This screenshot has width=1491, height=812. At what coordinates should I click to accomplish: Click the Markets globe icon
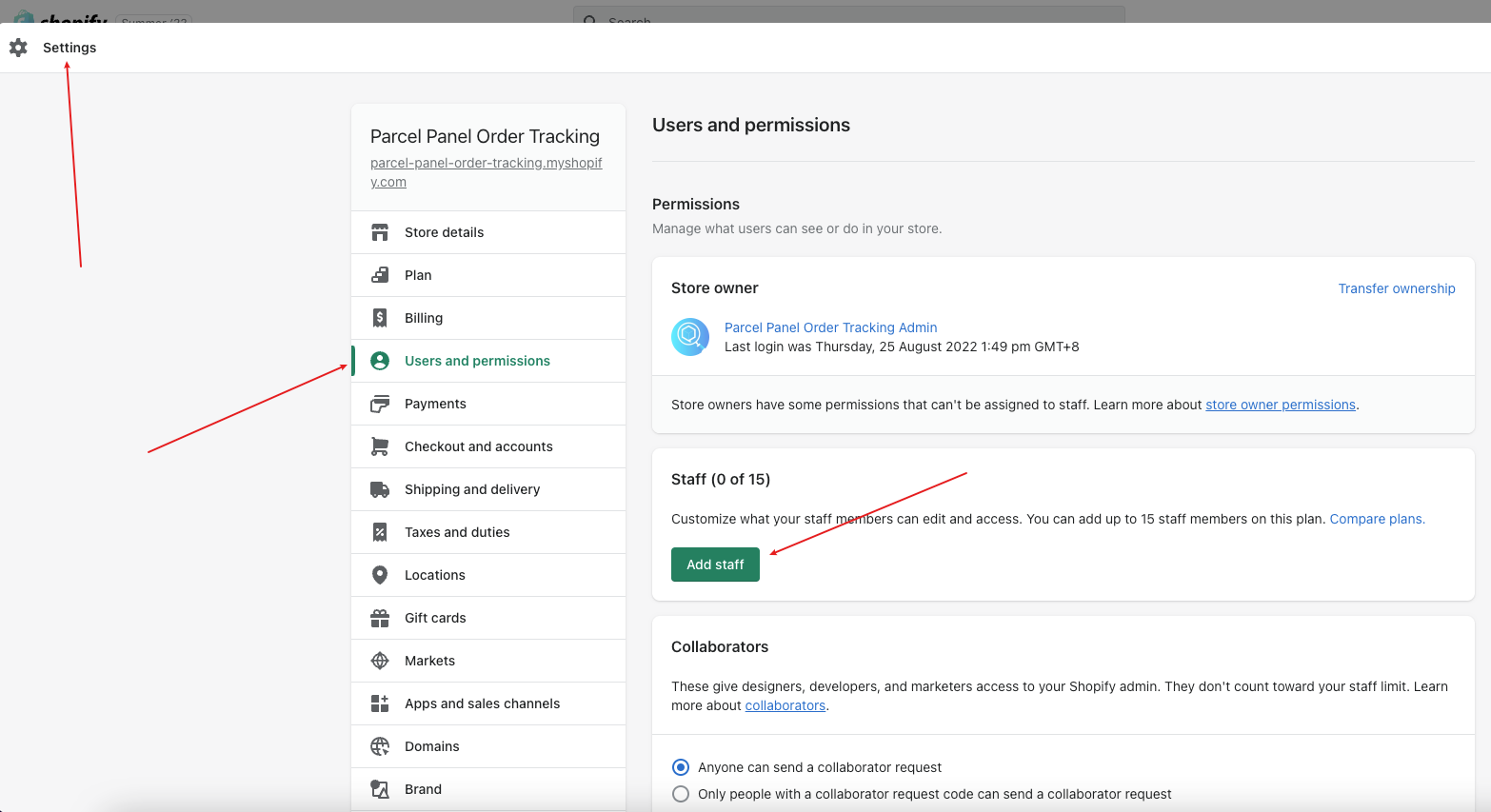[x=380, y=661]
